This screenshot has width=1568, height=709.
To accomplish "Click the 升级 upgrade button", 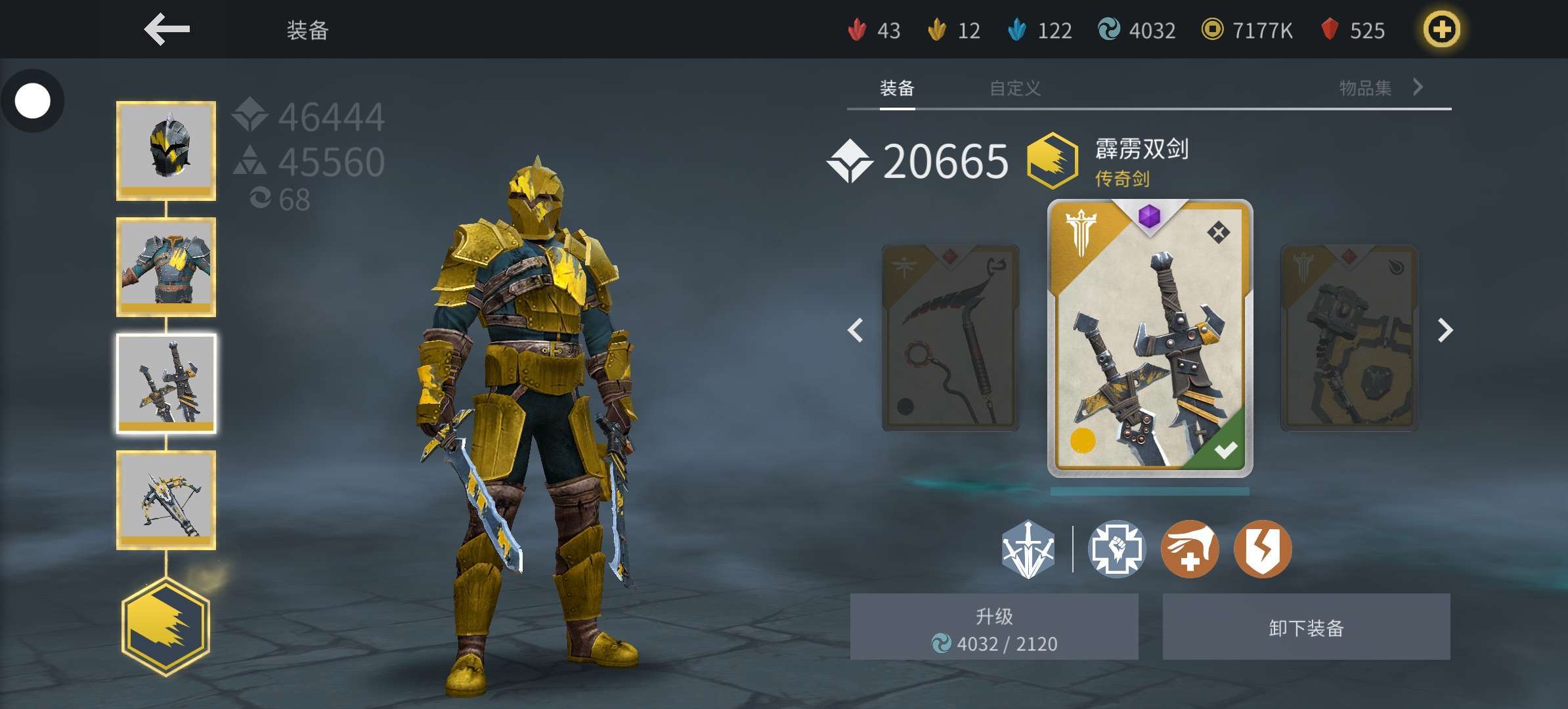I will tap(994, 627).
